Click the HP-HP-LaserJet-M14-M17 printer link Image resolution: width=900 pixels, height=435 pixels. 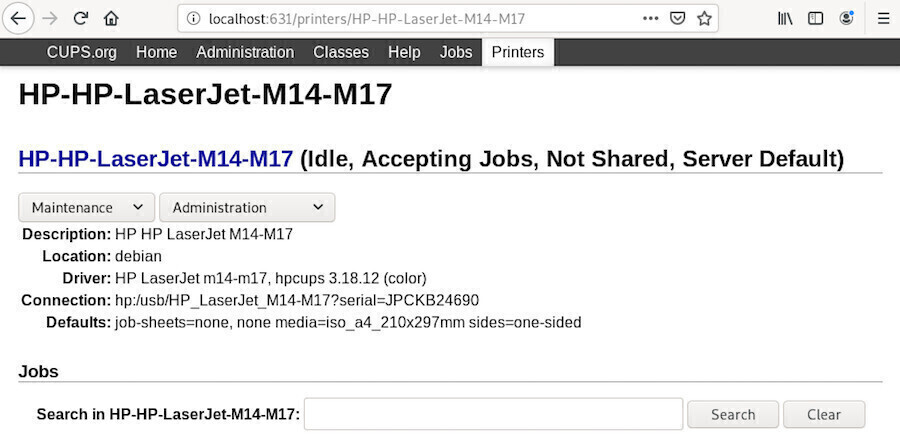[156, 158]
